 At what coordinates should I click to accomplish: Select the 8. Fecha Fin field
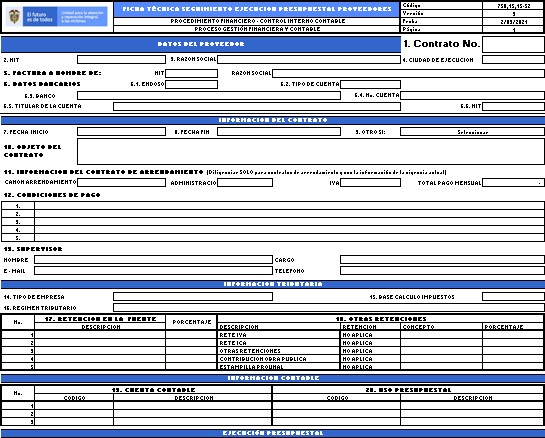tap(279, 132)
